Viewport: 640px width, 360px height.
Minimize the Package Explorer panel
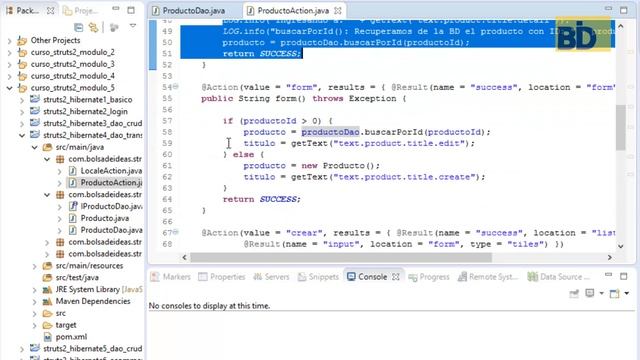click(116, 9)
